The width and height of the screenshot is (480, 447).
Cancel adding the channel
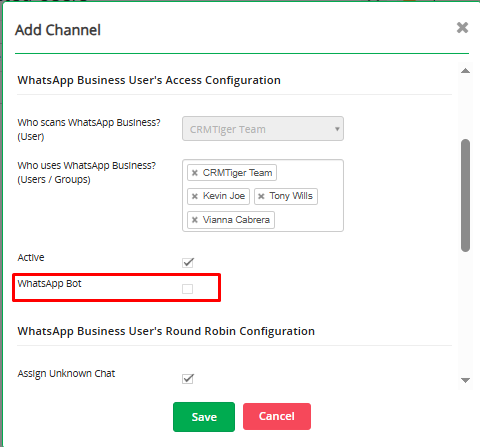point(277,416)
